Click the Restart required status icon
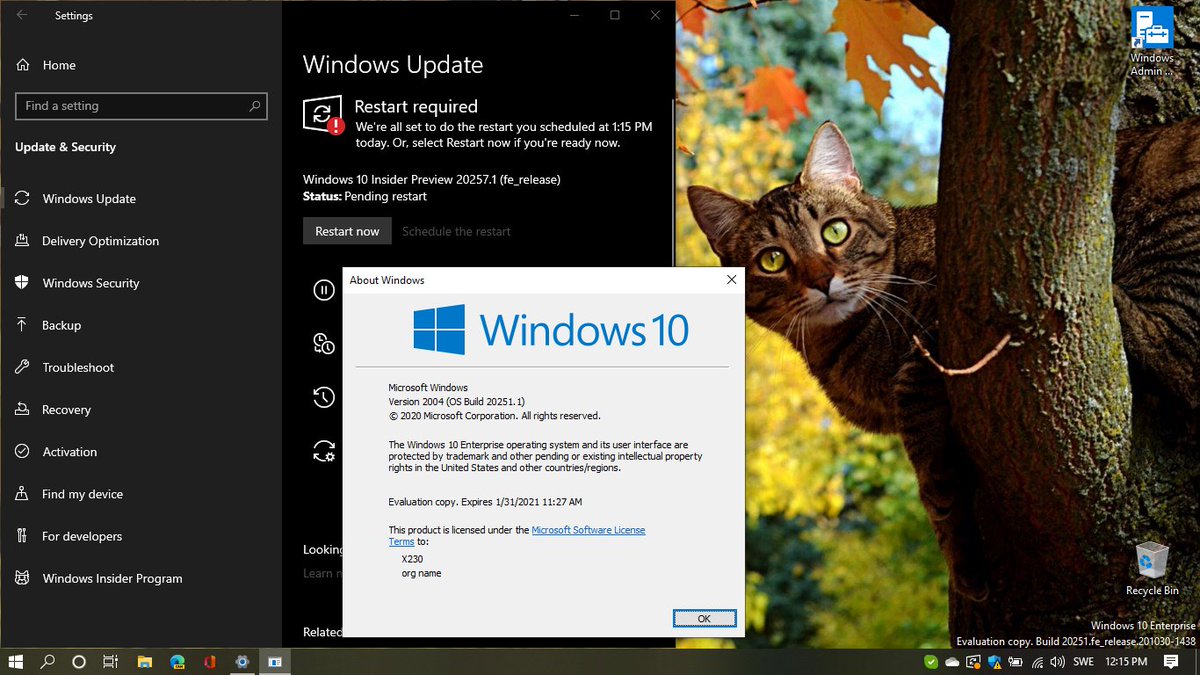The height and width of the screenshot is (675, 1200). [x=323, y=115]
